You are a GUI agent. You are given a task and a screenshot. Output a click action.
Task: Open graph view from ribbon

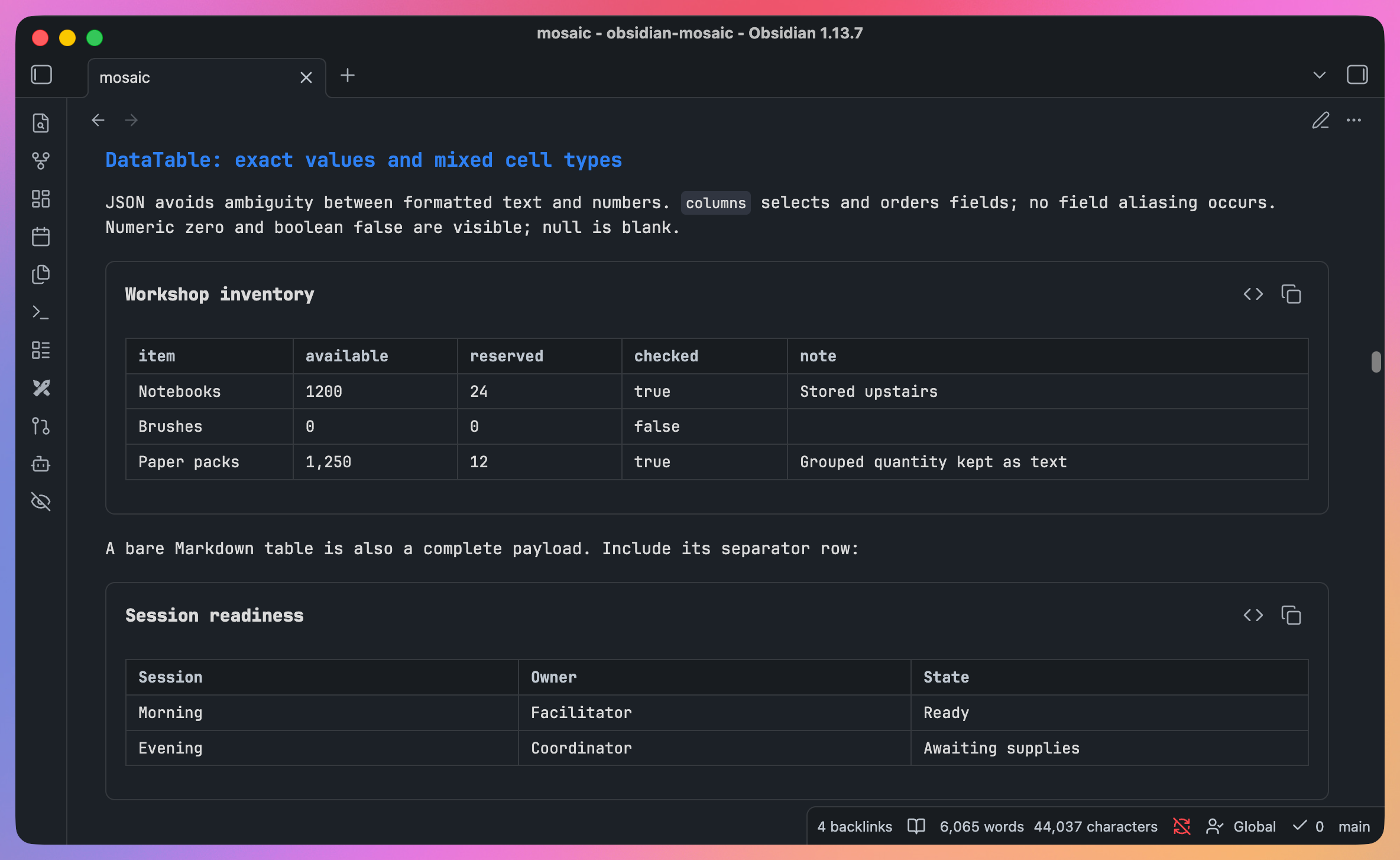41,161
